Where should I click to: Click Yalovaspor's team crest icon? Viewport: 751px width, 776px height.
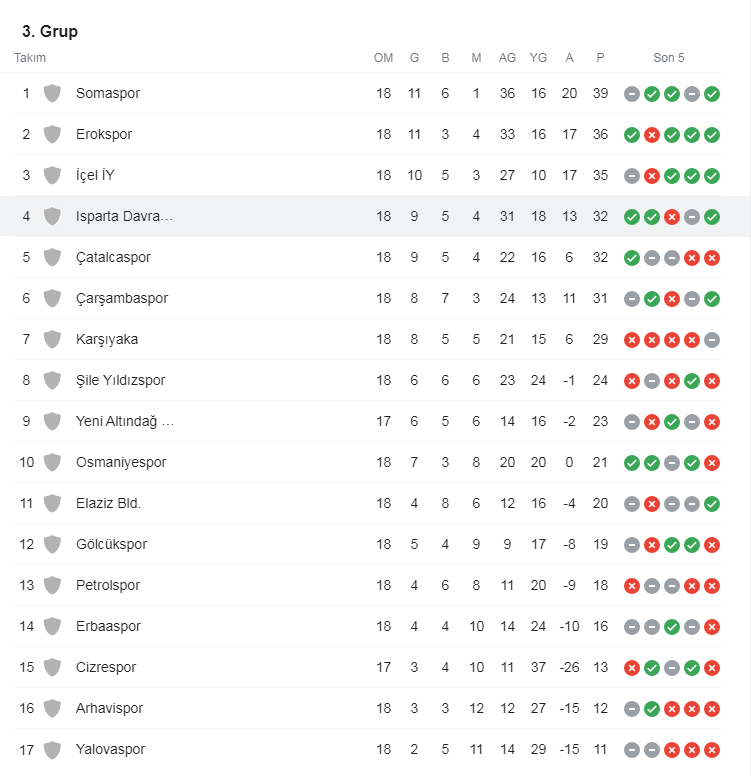point(52,749)
